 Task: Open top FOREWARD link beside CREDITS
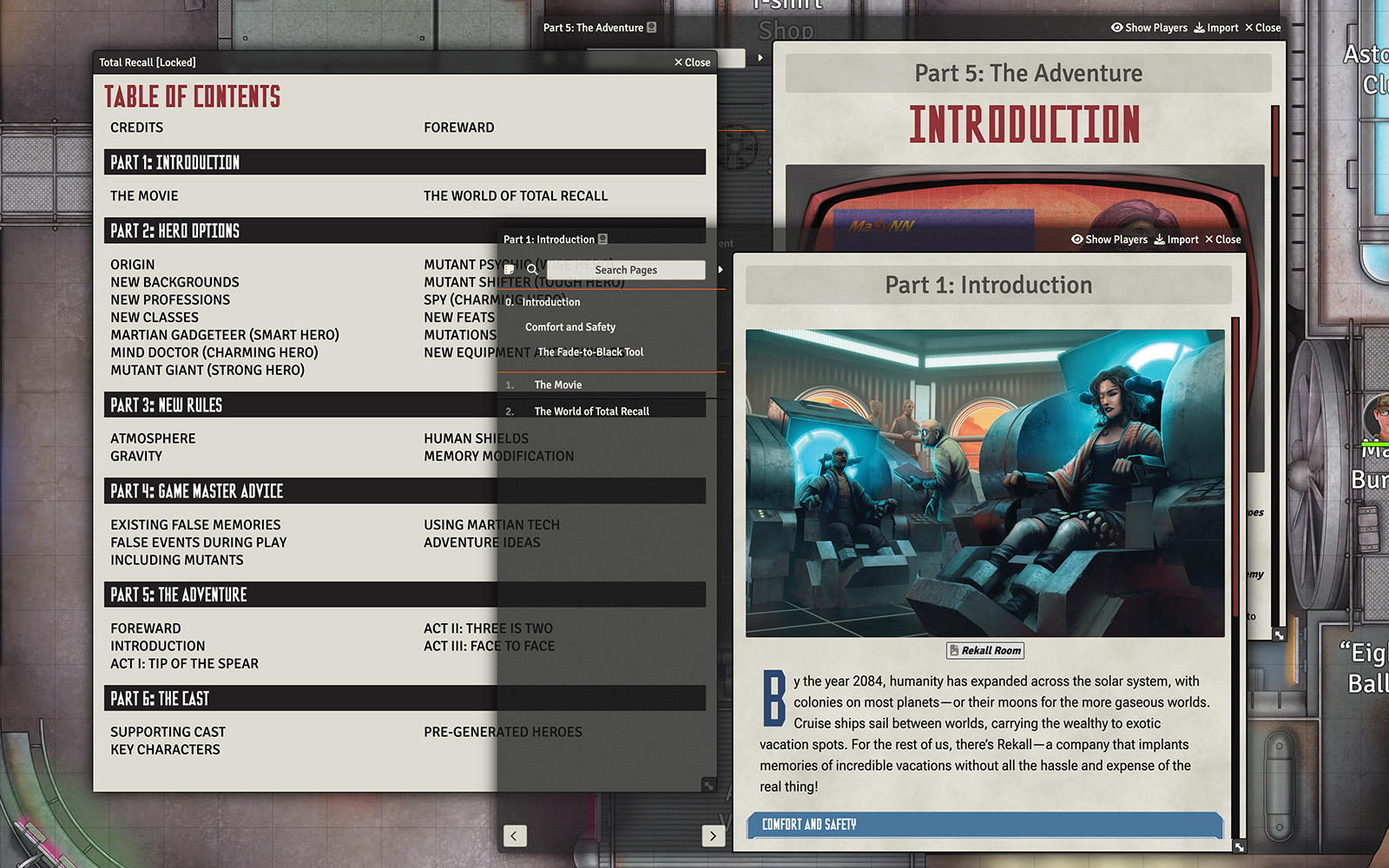point(459,128)
